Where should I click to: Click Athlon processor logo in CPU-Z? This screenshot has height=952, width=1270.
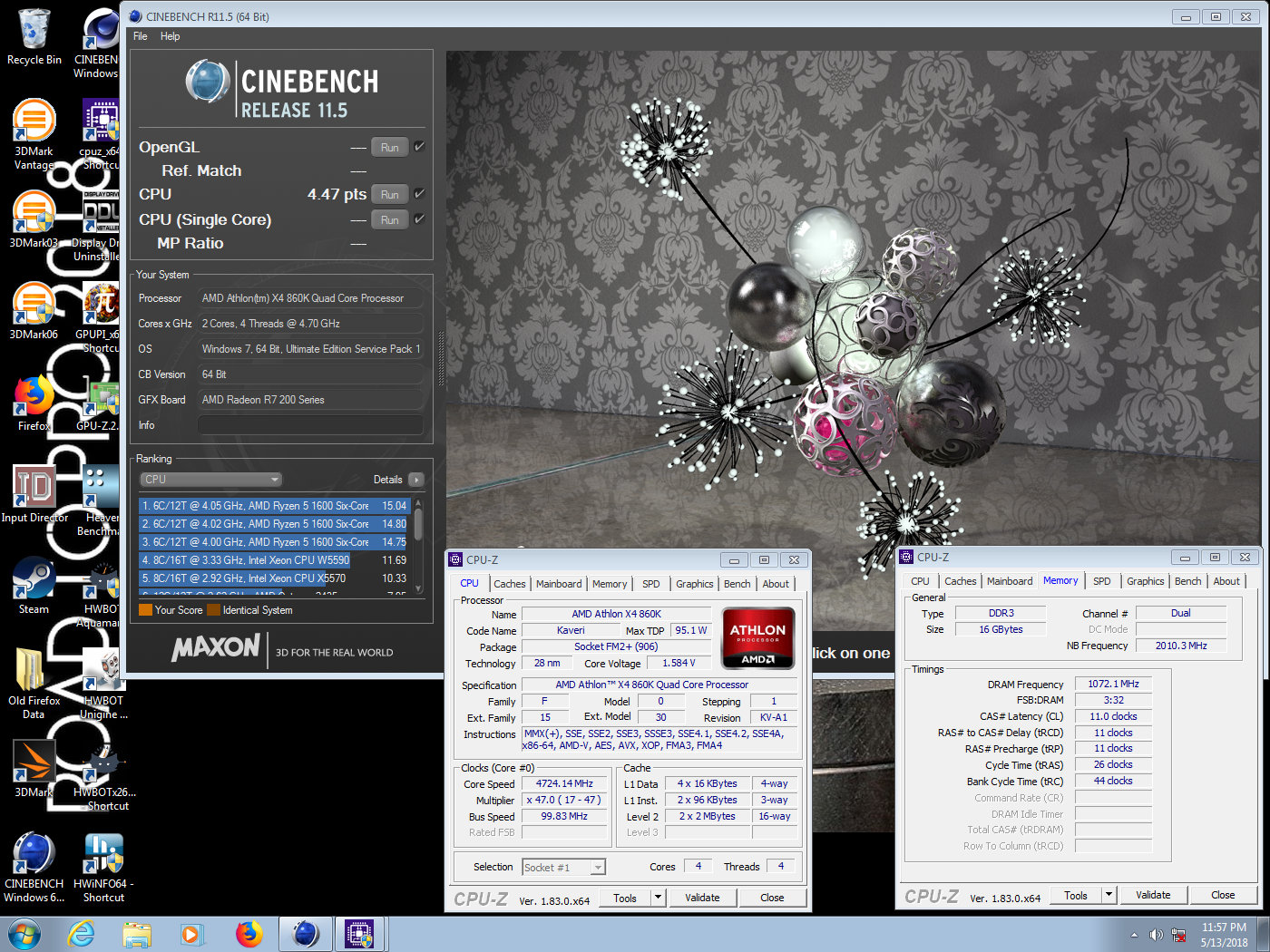click(x=758, y=638)
